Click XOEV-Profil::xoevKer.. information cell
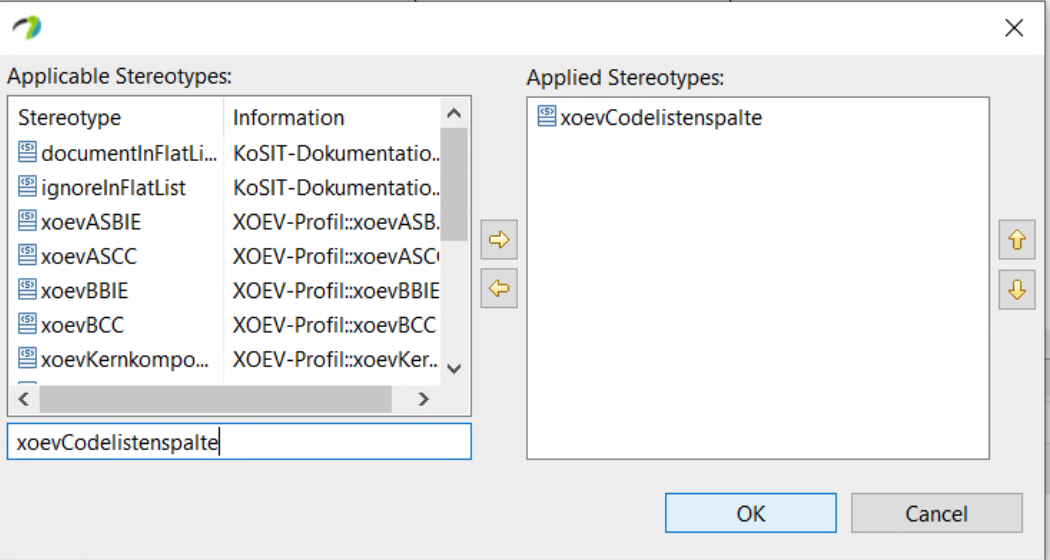This screenshot has width=1050, height=560. (336, 360)
